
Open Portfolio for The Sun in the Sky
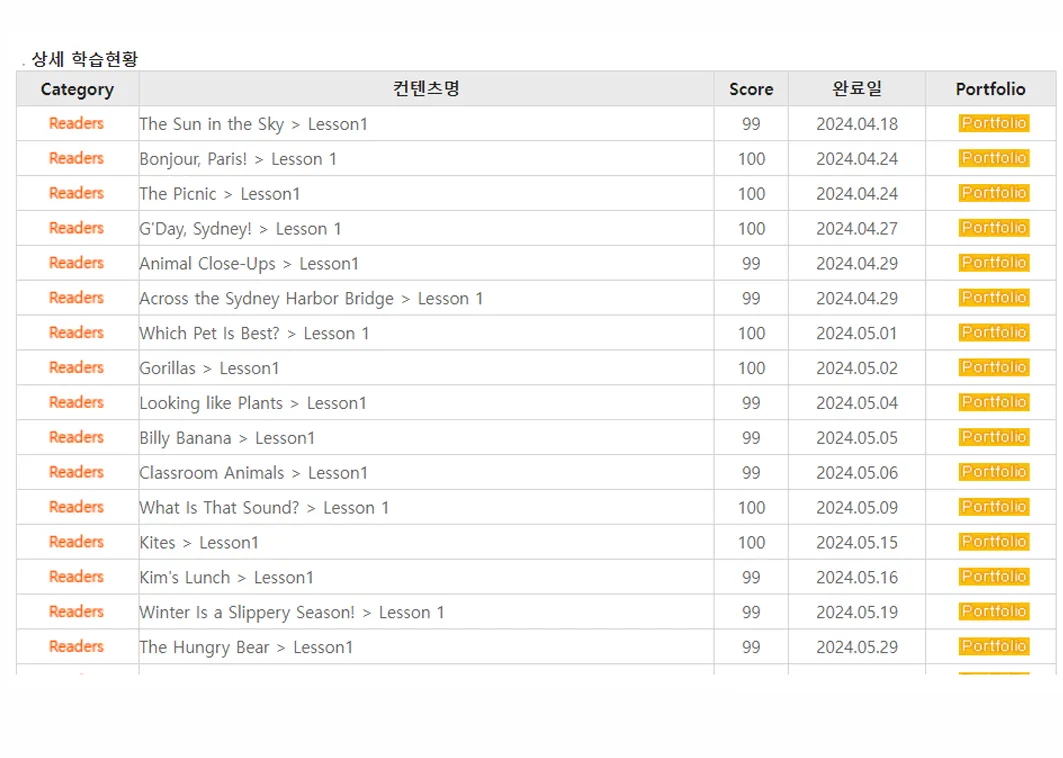(x=994, y=123)
